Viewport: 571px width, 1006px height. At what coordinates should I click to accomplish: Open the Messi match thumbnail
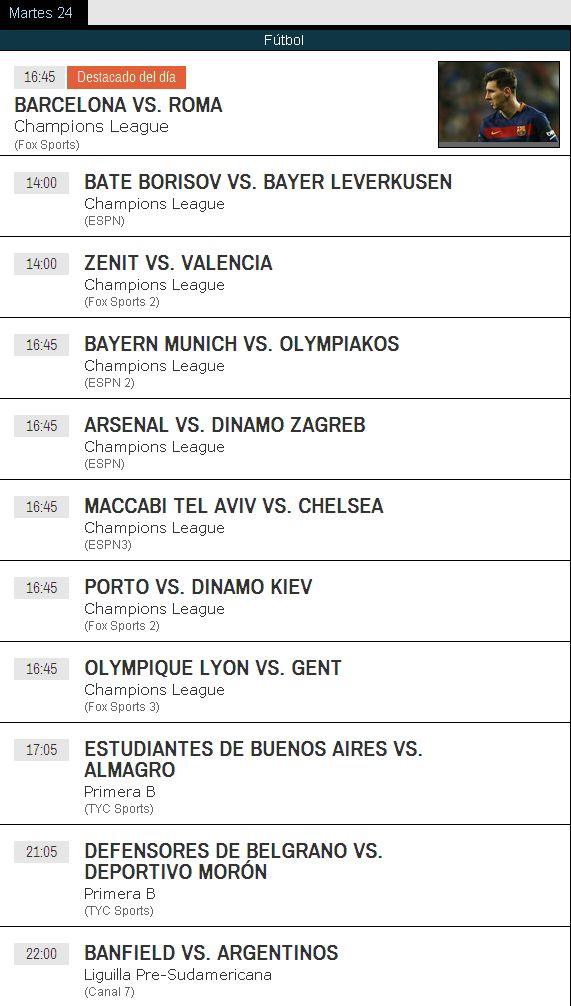coord(499,104)
